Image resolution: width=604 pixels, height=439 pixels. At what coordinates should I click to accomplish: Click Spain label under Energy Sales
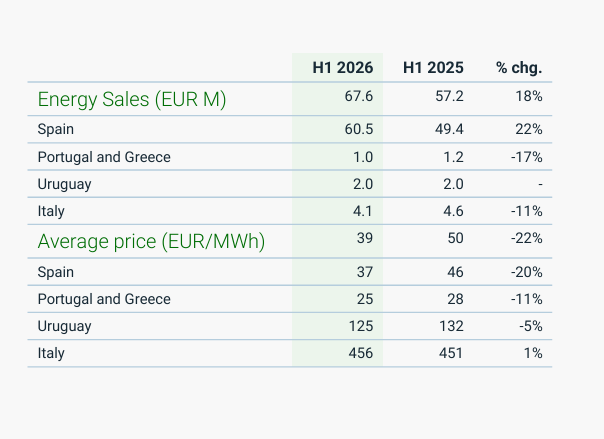click(x=55, y=129)
